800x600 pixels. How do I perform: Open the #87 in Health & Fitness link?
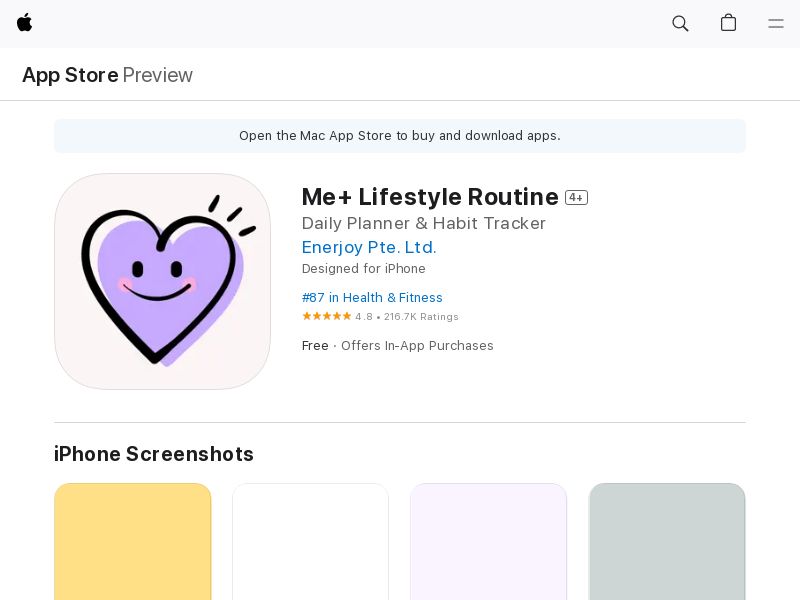[372, 297]
